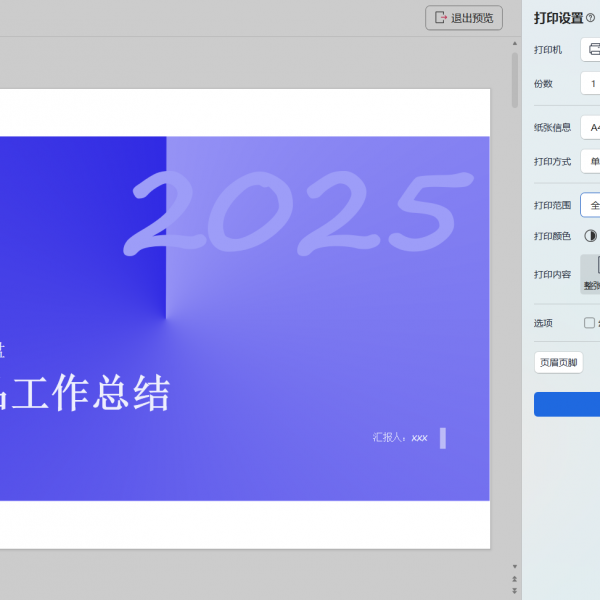Image resolution: width=600 pixels, height=600 pixels.
Task: Click the scrollbar up arrow in preview
Action: coord(515,45)
